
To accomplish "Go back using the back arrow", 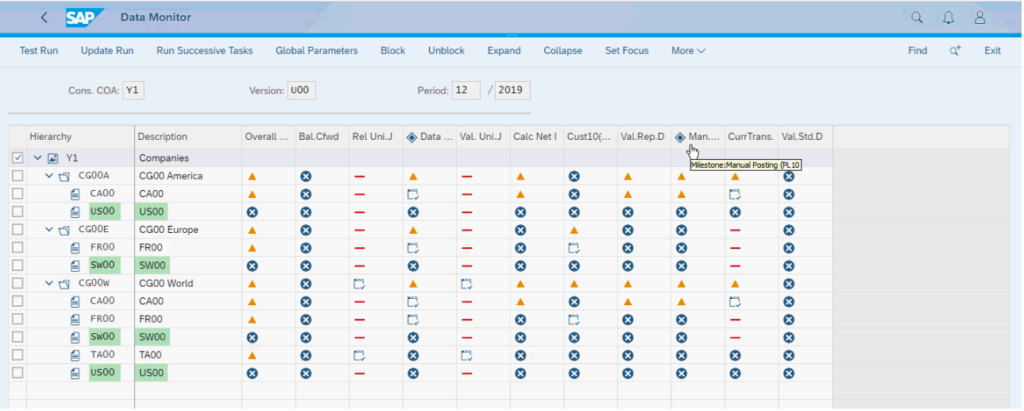I will click(44, 18).
